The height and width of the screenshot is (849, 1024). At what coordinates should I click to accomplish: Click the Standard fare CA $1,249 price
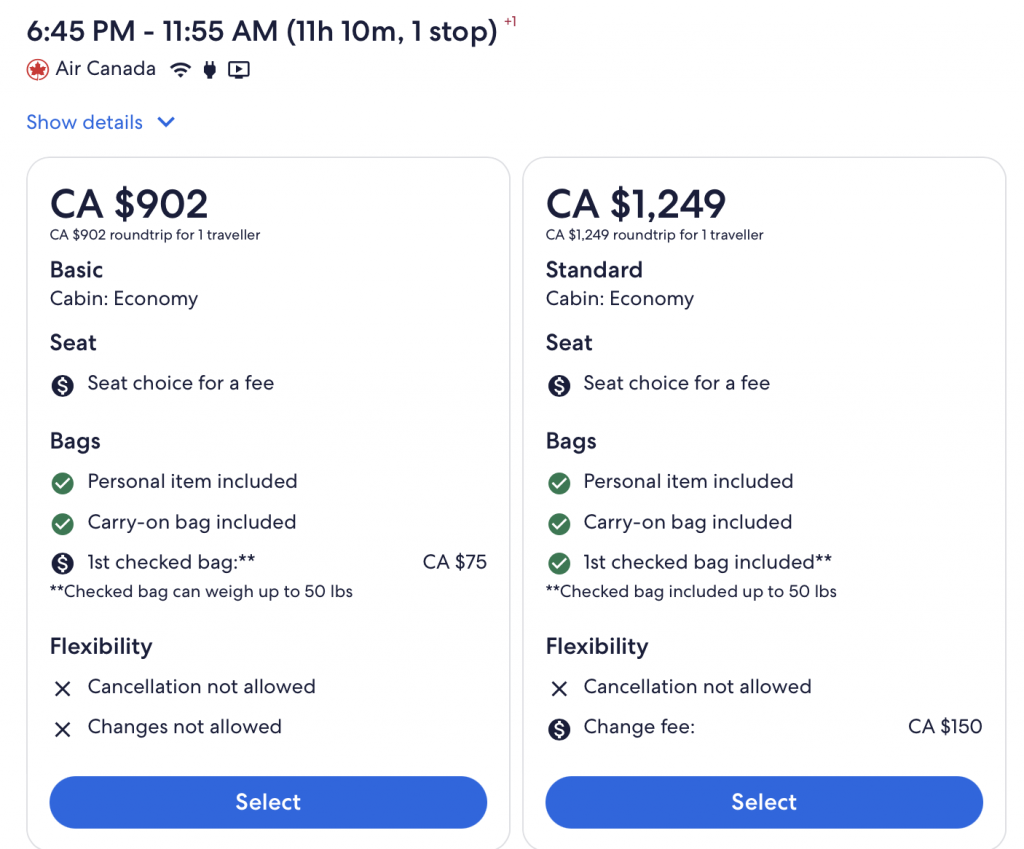[636, 204]
